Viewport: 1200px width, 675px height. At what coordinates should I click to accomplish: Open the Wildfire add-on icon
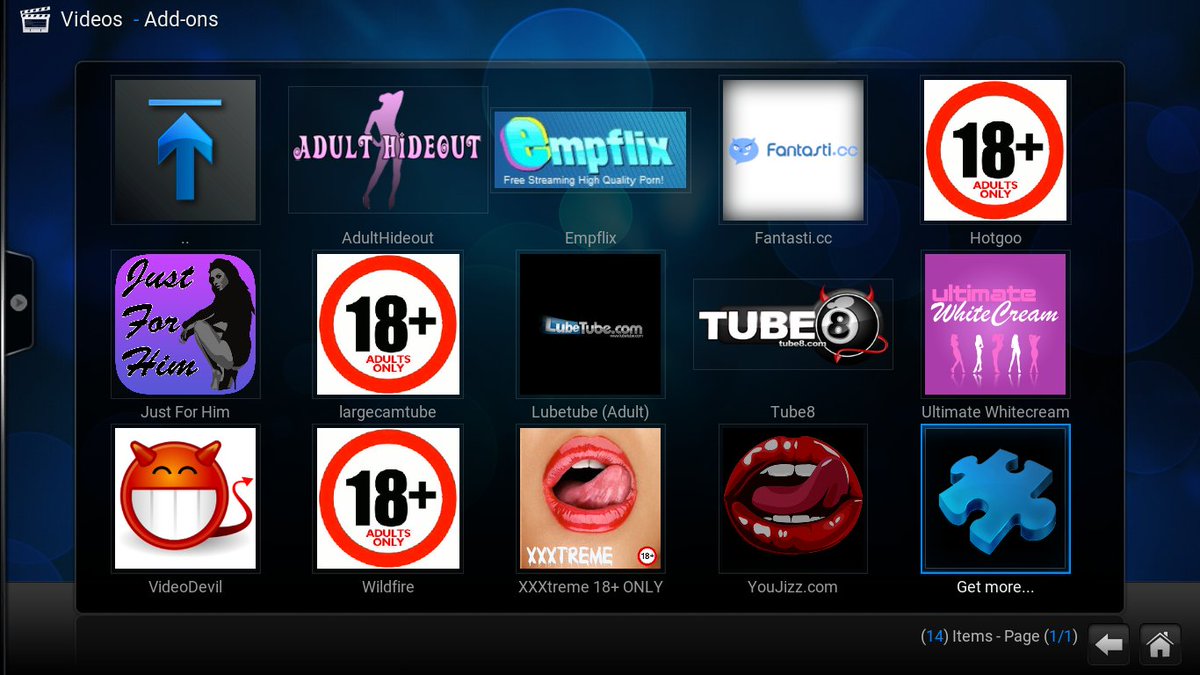[x=388, y=498]
